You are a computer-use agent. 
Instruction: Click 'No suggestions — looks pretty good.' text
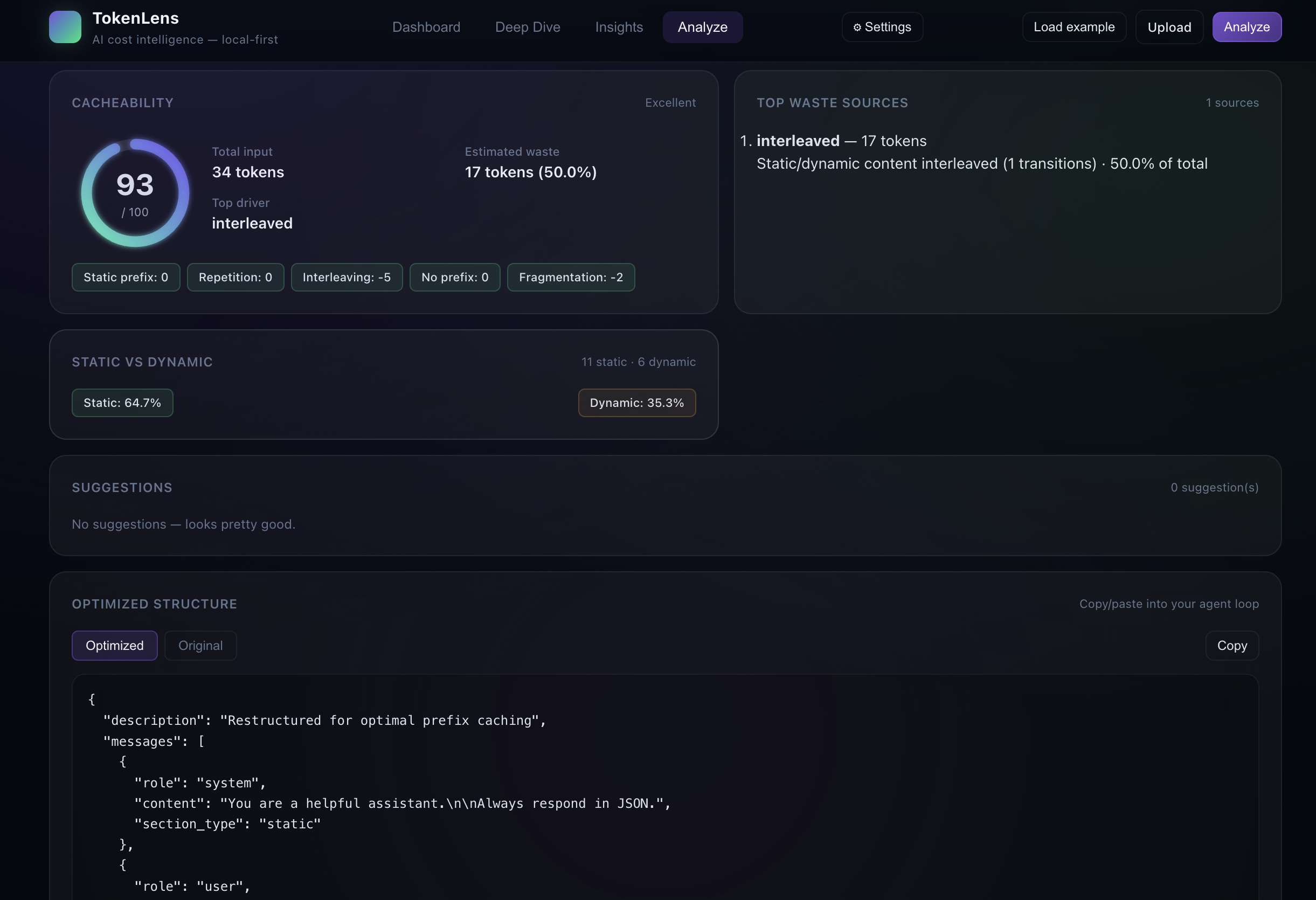pyautogui.click(x=183, y=524)
